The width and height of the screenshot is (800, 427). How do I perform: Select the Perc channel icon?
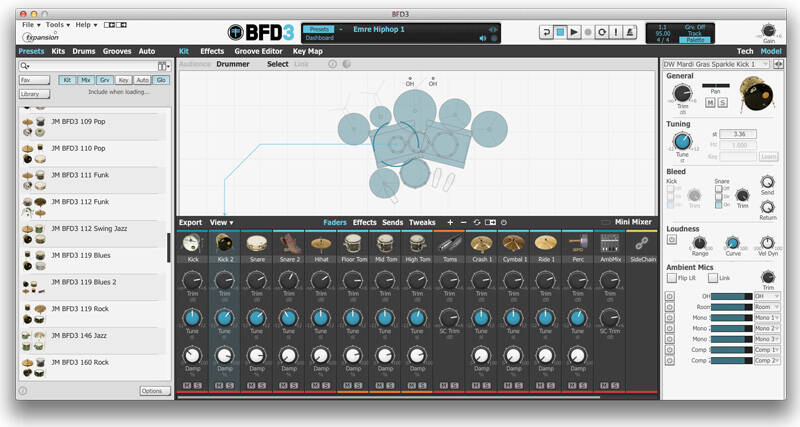[x=578, y=243]
